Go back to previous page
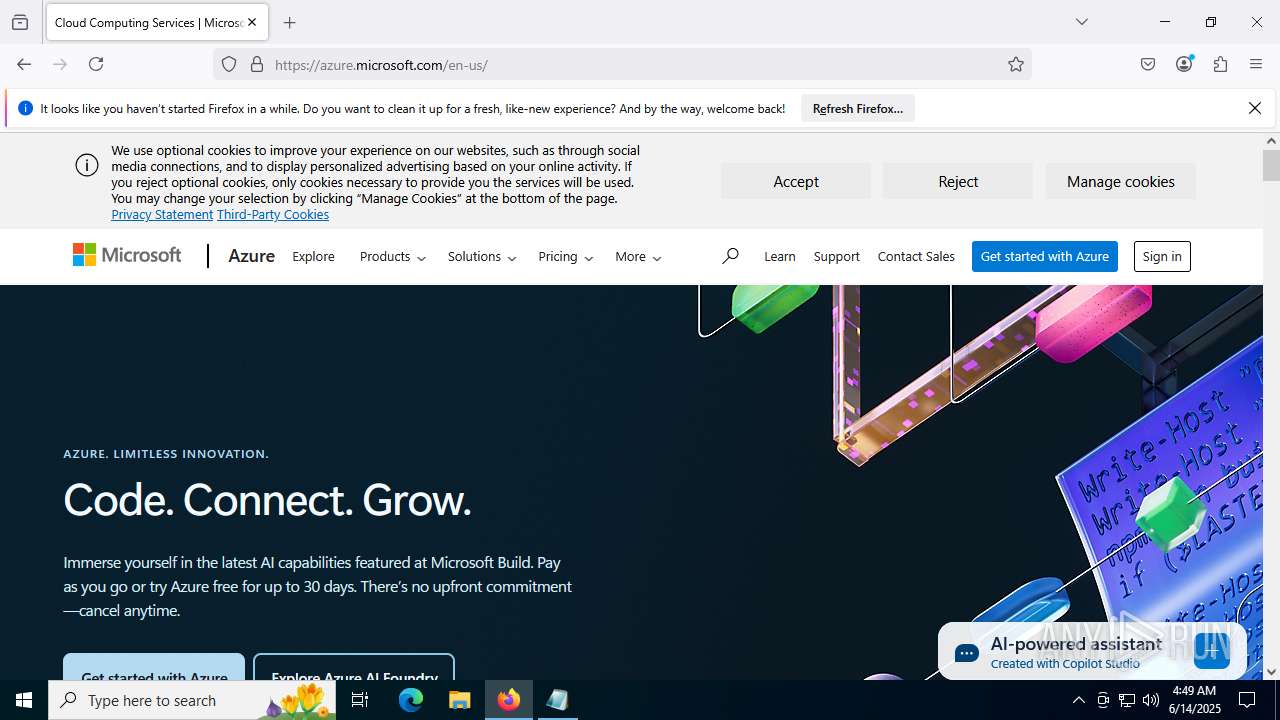The height and width of the screenshot is (720, 1280). click(x=24, y=64)
